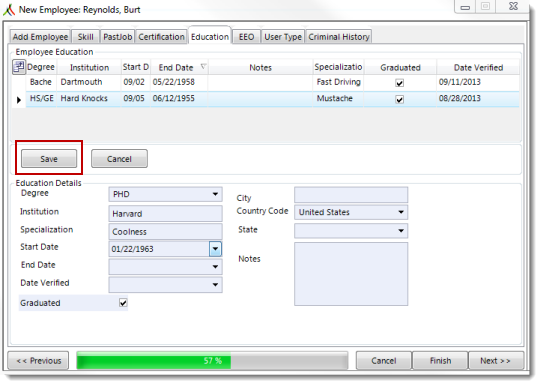This screenshot has height=386, width=541.
Task: Click the Institution field containing Harvard
Action: (165, 214)
